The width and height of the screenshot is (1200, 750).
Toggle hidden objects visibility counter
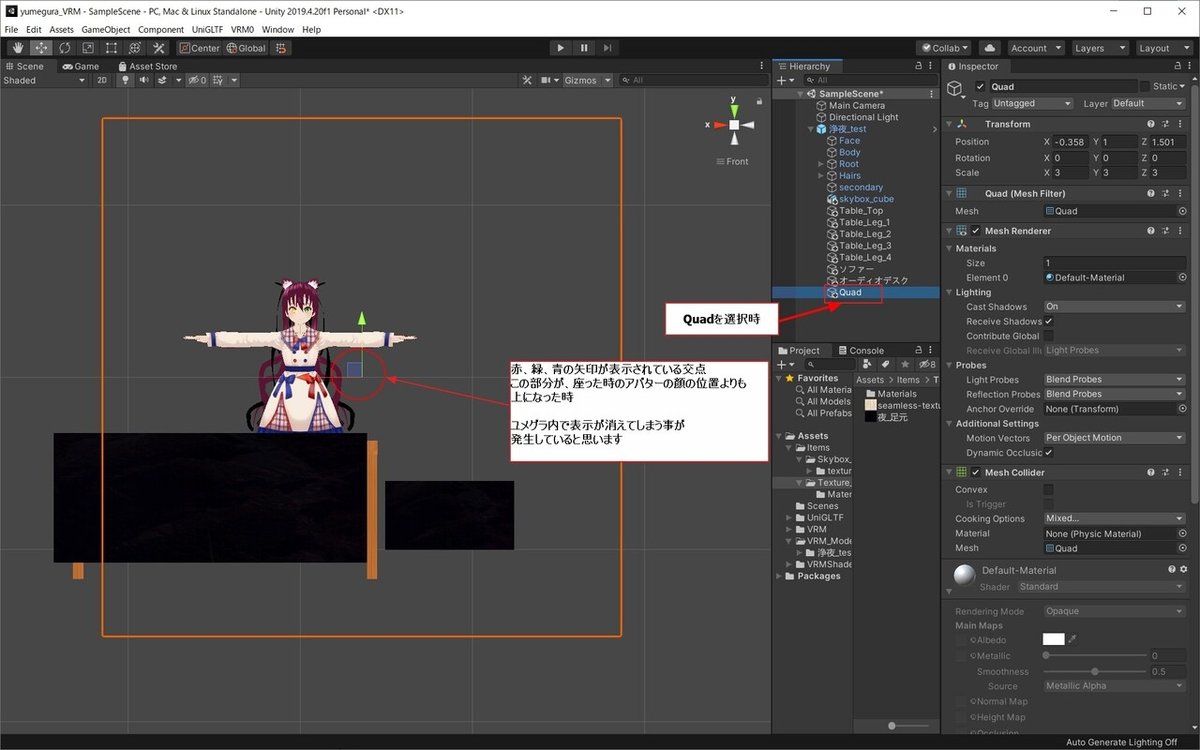coord(196,80)
